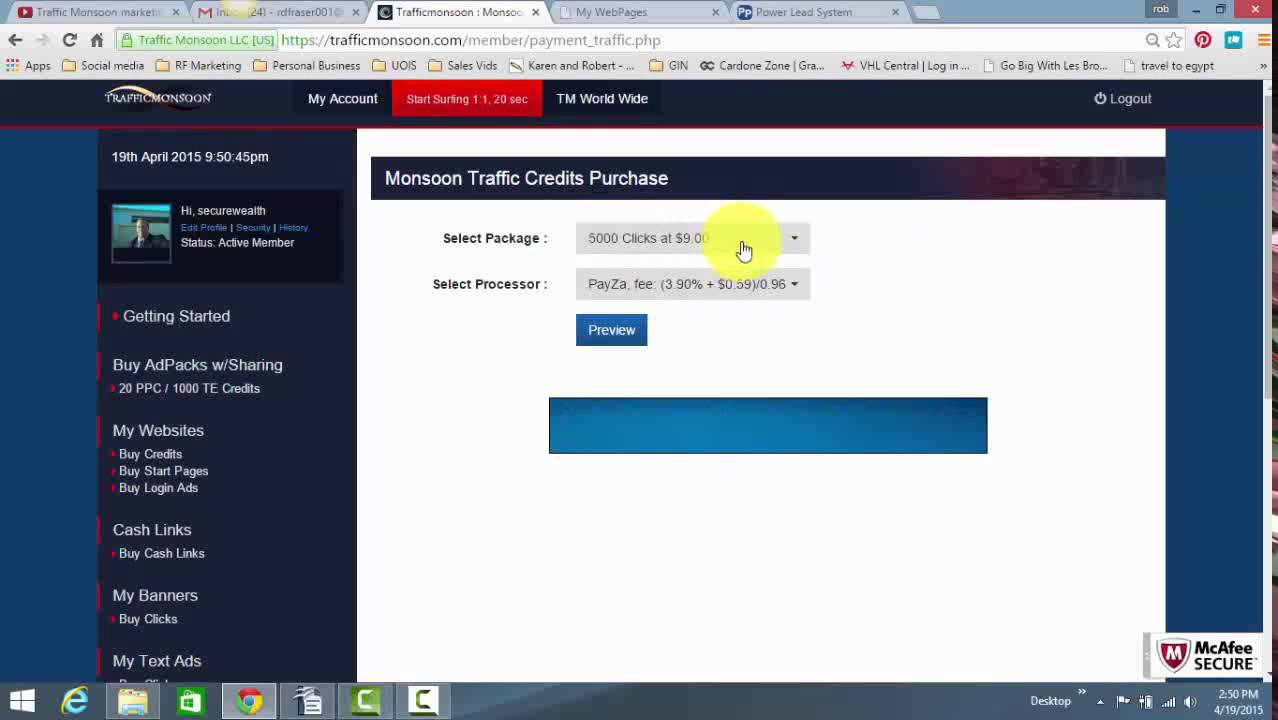The width and height of the screenshot is (1278, 720).
Task: Open the Social media bookmarks folder
Action: pos(103,66)
